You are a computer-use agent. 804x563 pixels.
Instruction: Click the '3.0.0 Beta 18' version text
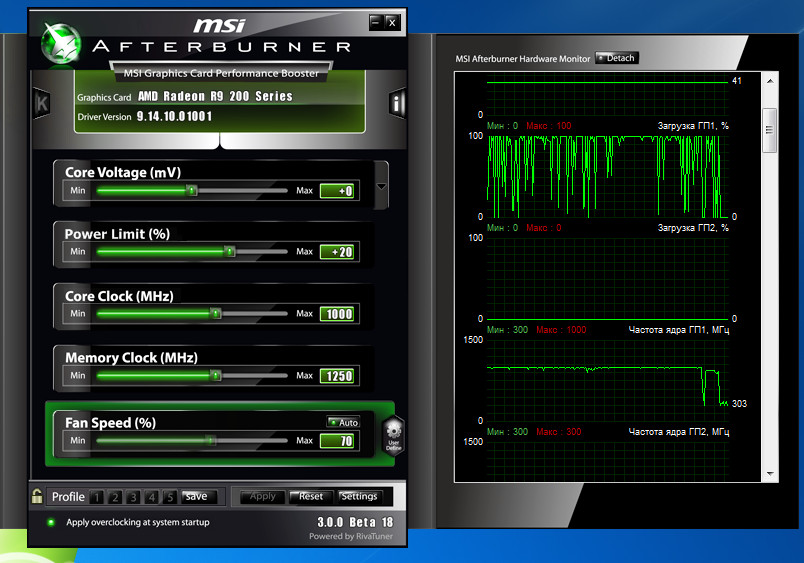355,522
